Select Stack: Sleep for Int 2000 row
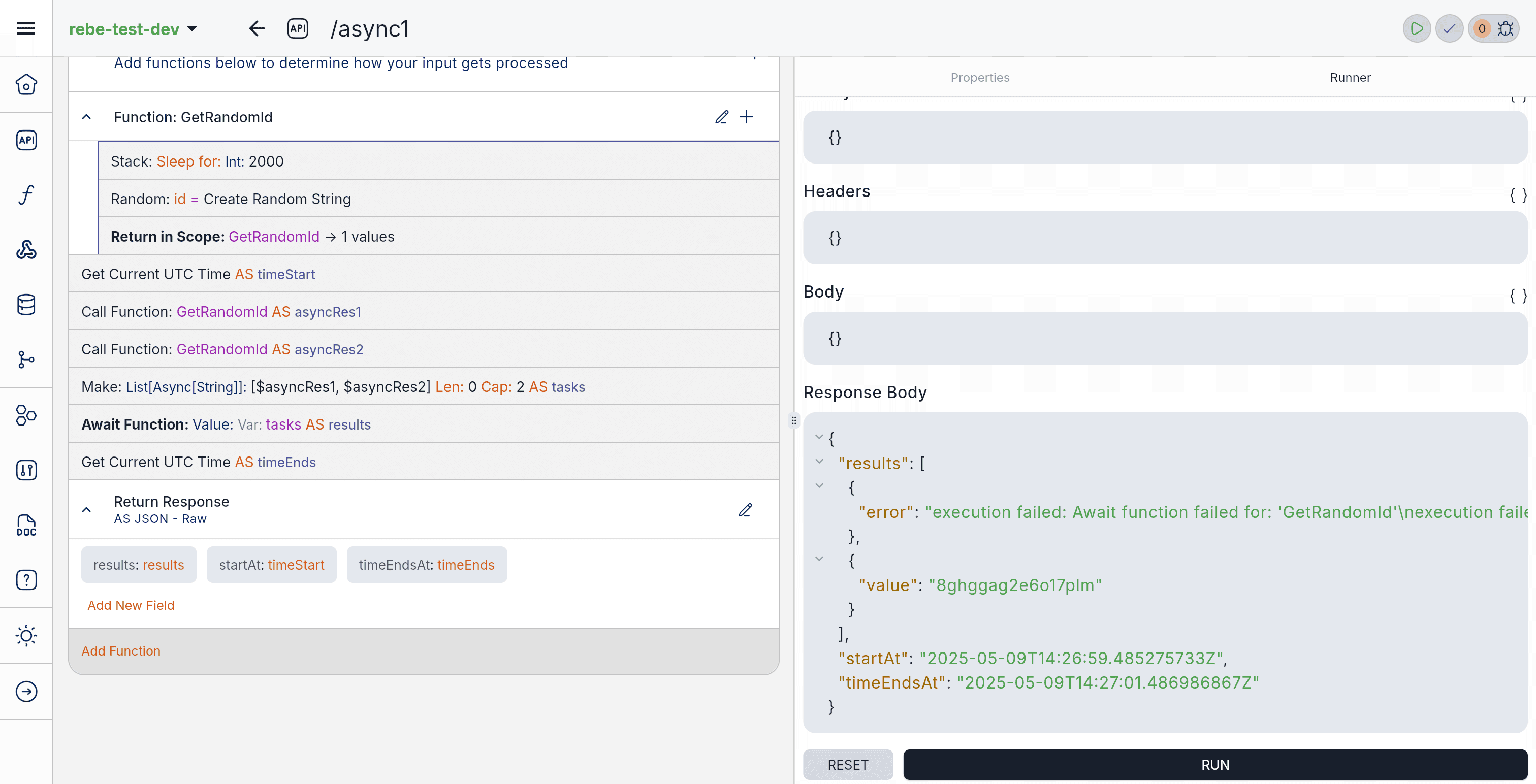 pyautogui.click(x=438, y=161)
